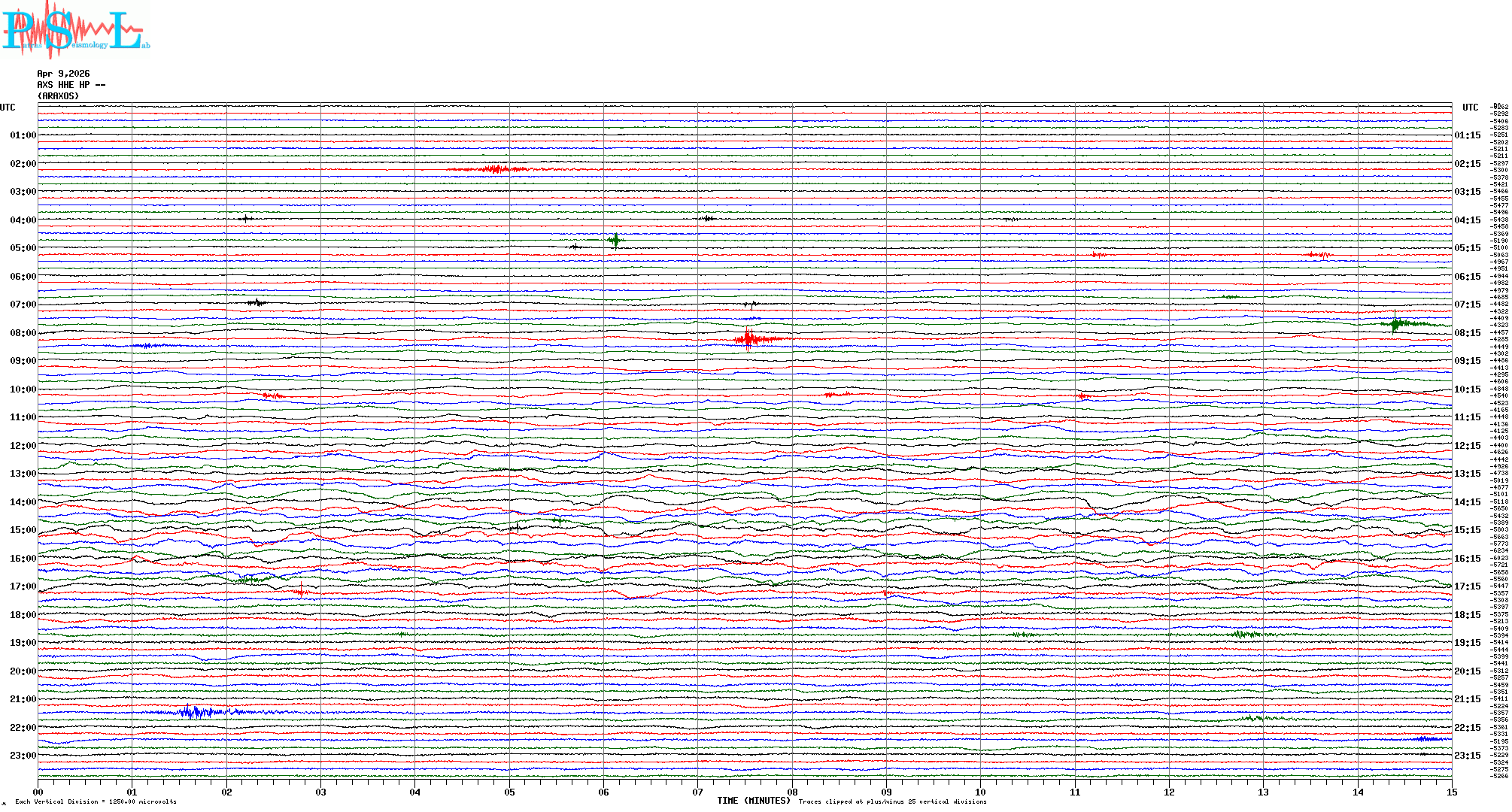Click the 21:15 label on right axis

pyautogui.click(x=1467, y=699)
